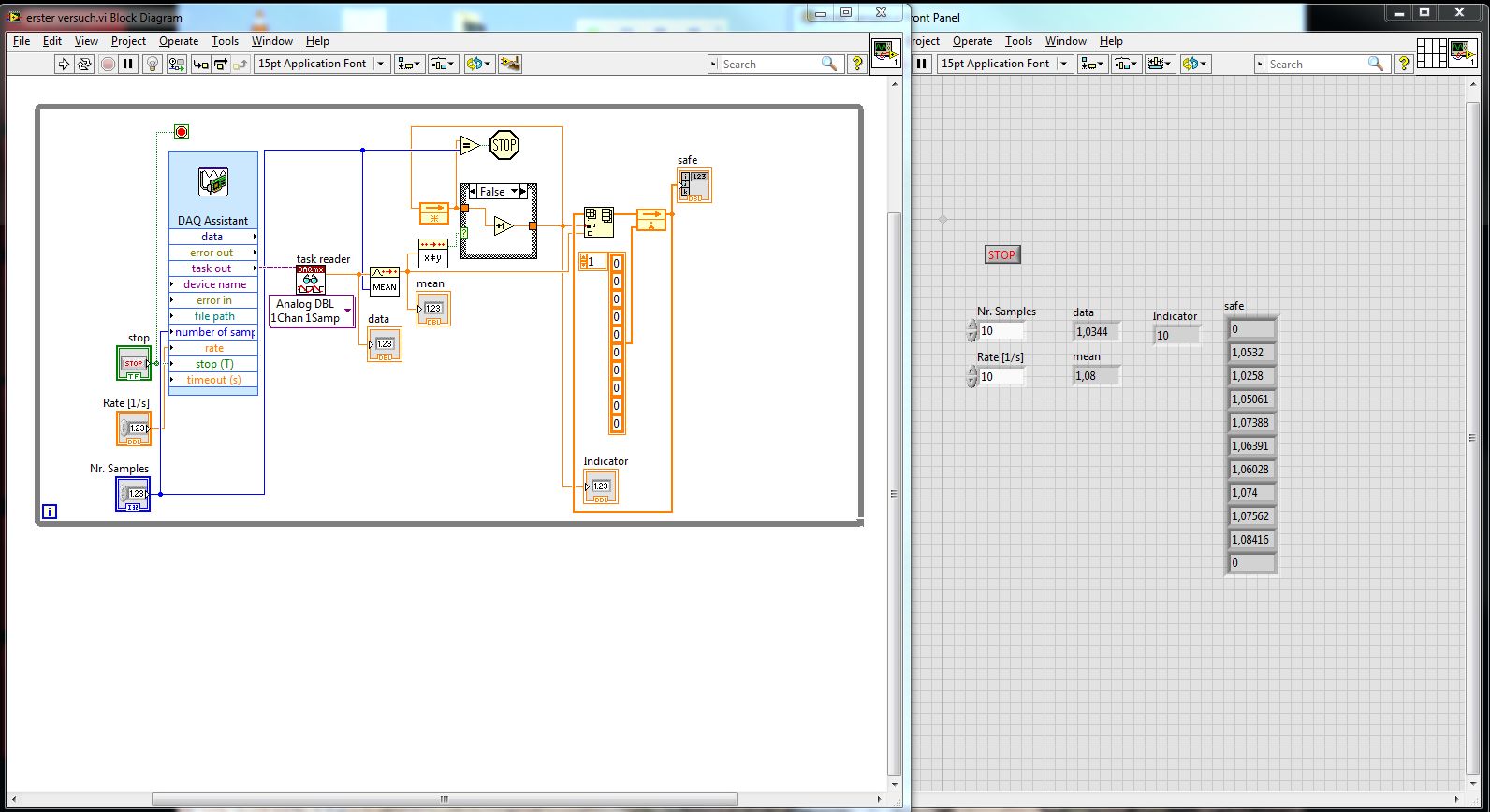Click the Nr. Samples numeric input field
Viewport: 1490px width, 812px height.
pyautogui.click(x=1001, y=331)
